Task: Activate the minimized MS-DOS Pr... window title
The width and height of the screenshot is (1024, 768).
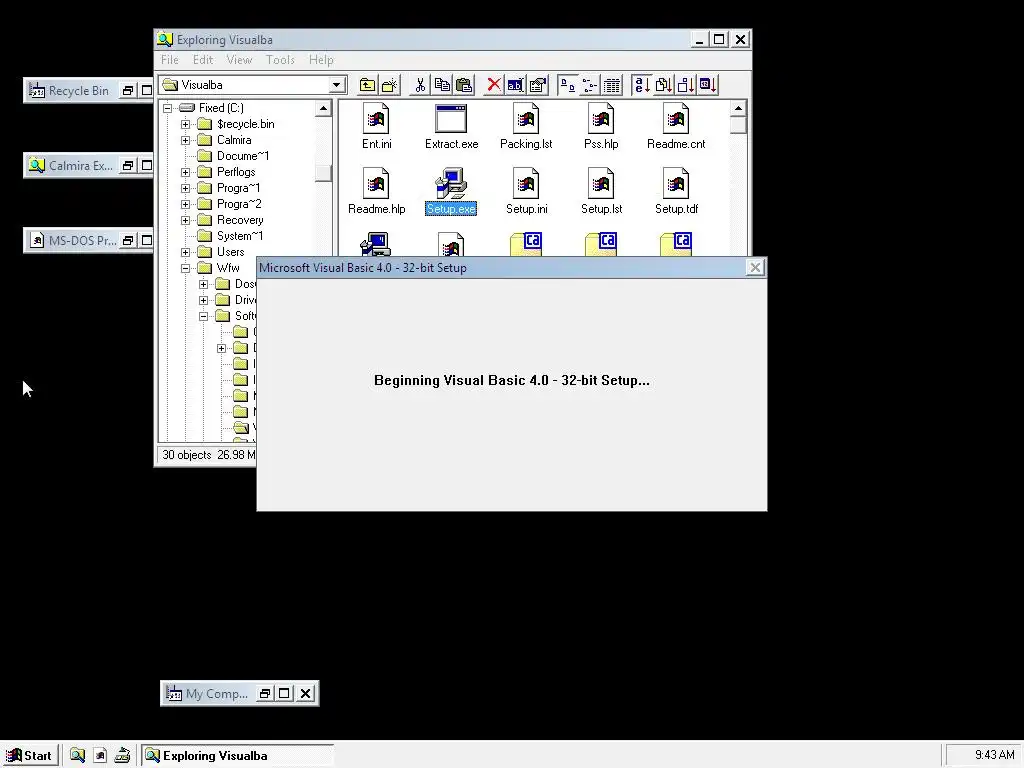Action: (82, 241)
